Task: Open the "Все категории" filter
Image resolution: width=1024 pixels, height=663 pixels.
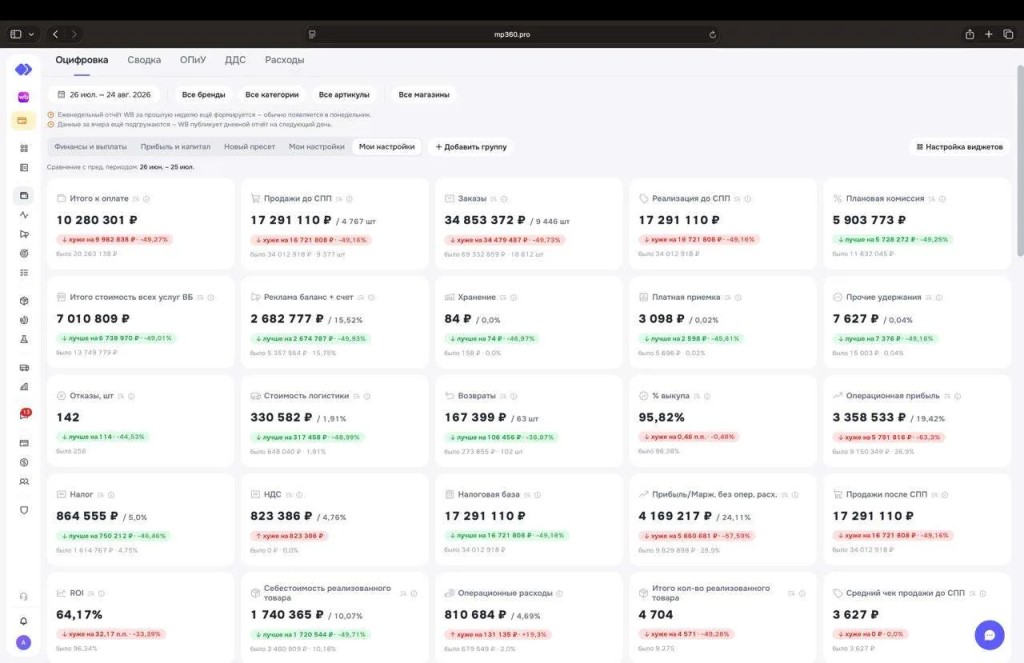Action: click(272, 95)
